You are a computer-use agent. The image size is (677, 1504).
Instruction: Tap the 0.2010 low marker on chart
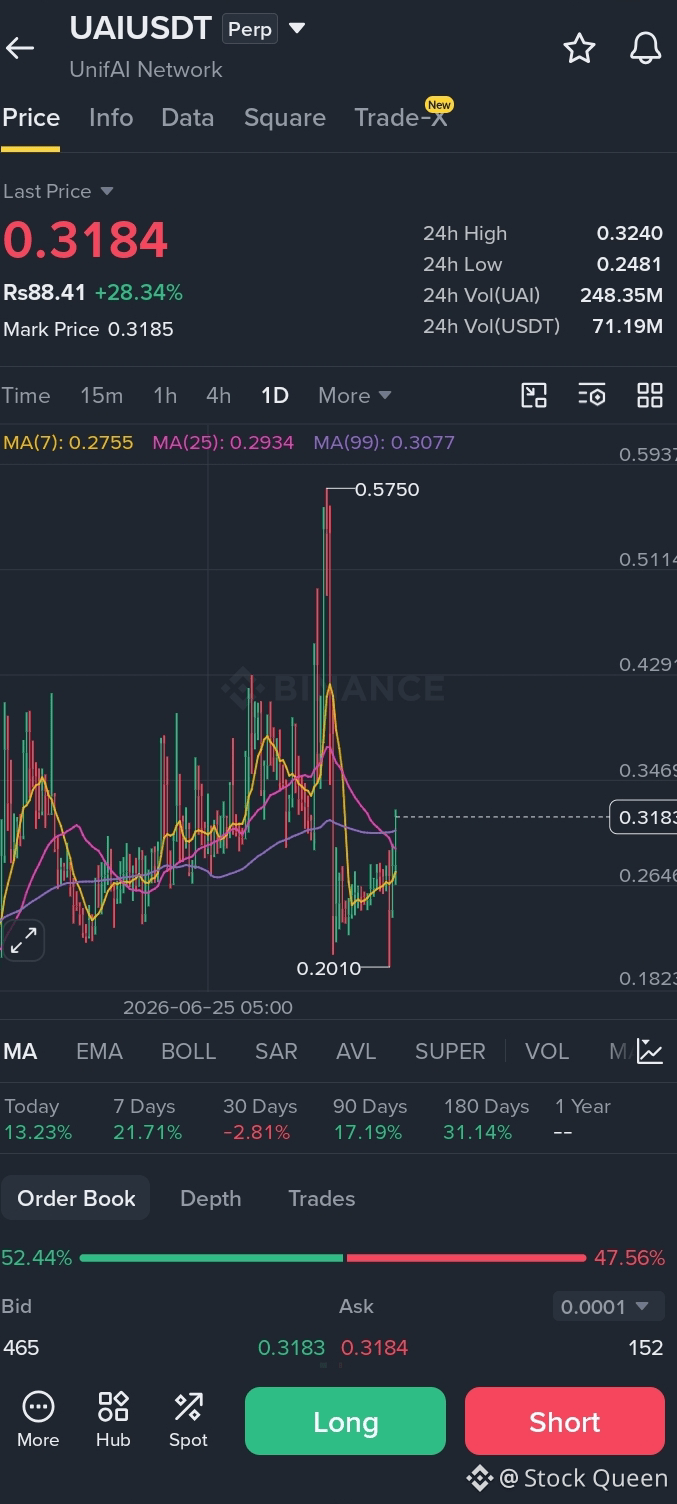(328, 968)
